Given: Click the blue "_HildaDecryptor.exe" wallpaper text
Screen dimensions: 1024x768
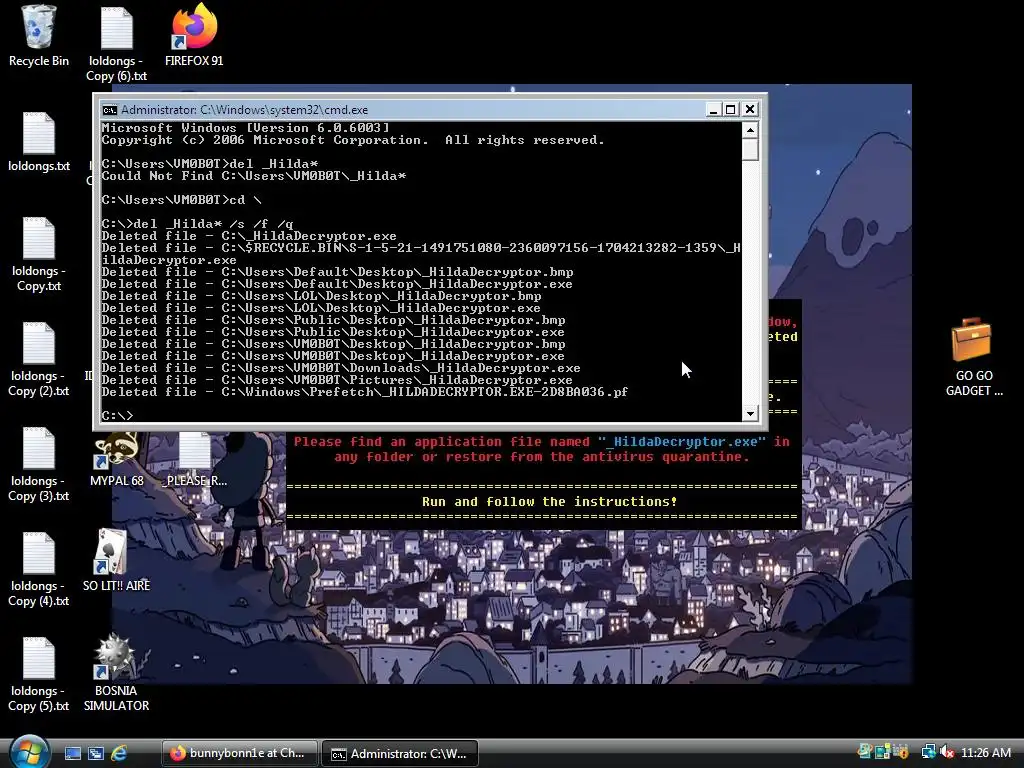Looking at the screenshot, I should click(x=681, y=441).
